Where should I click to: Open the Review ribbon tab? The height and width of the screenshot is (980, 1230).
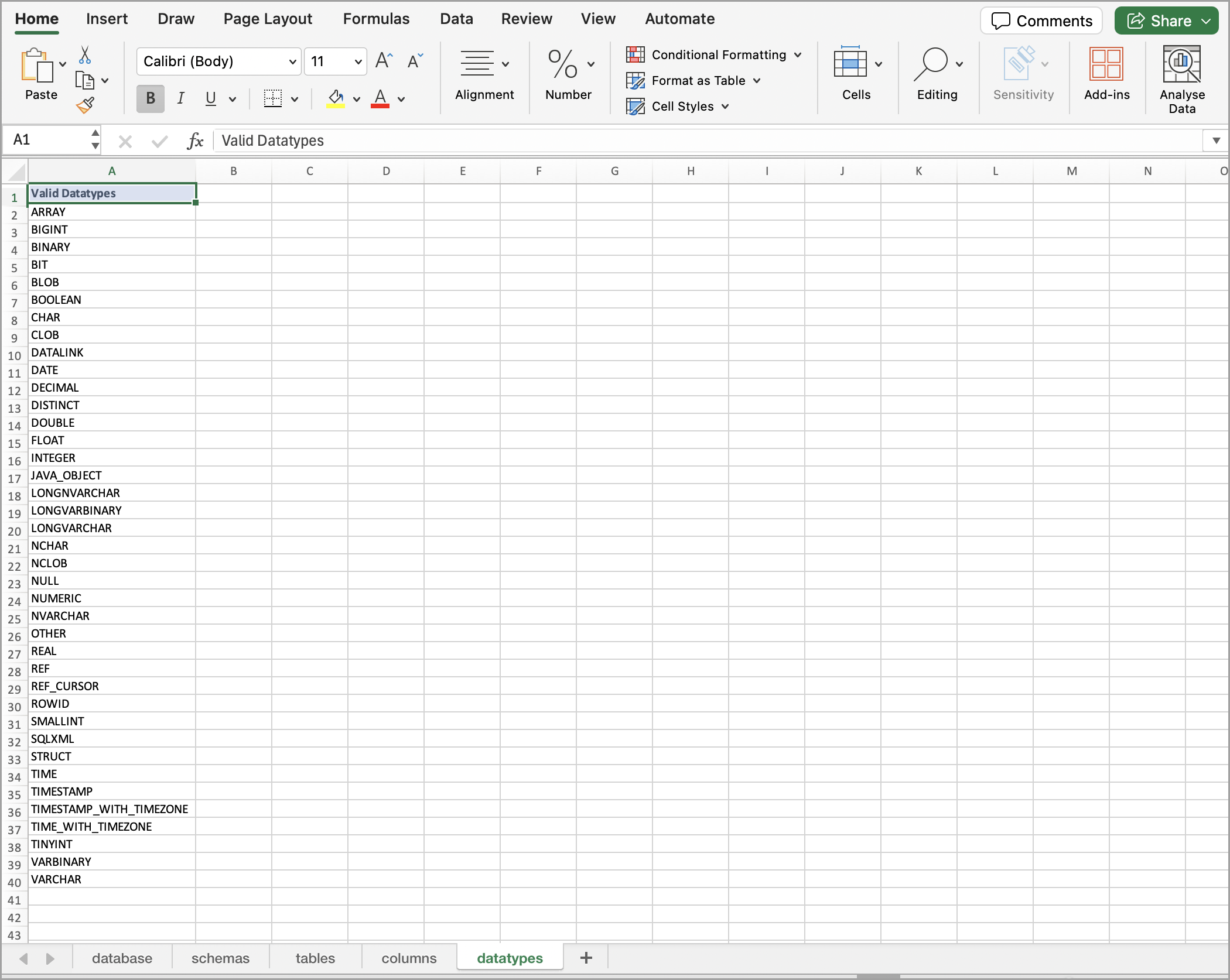pyautogui.click(x=526, y=19)
